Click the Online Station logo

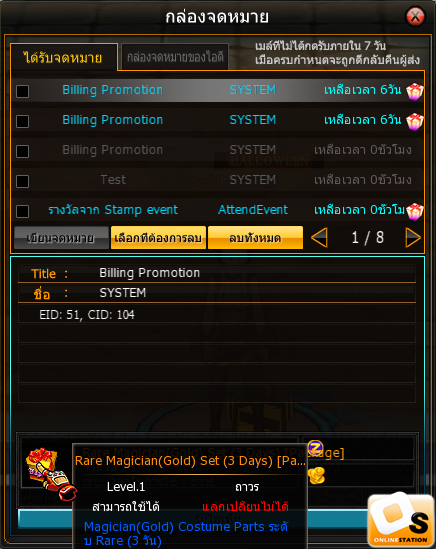401,519
